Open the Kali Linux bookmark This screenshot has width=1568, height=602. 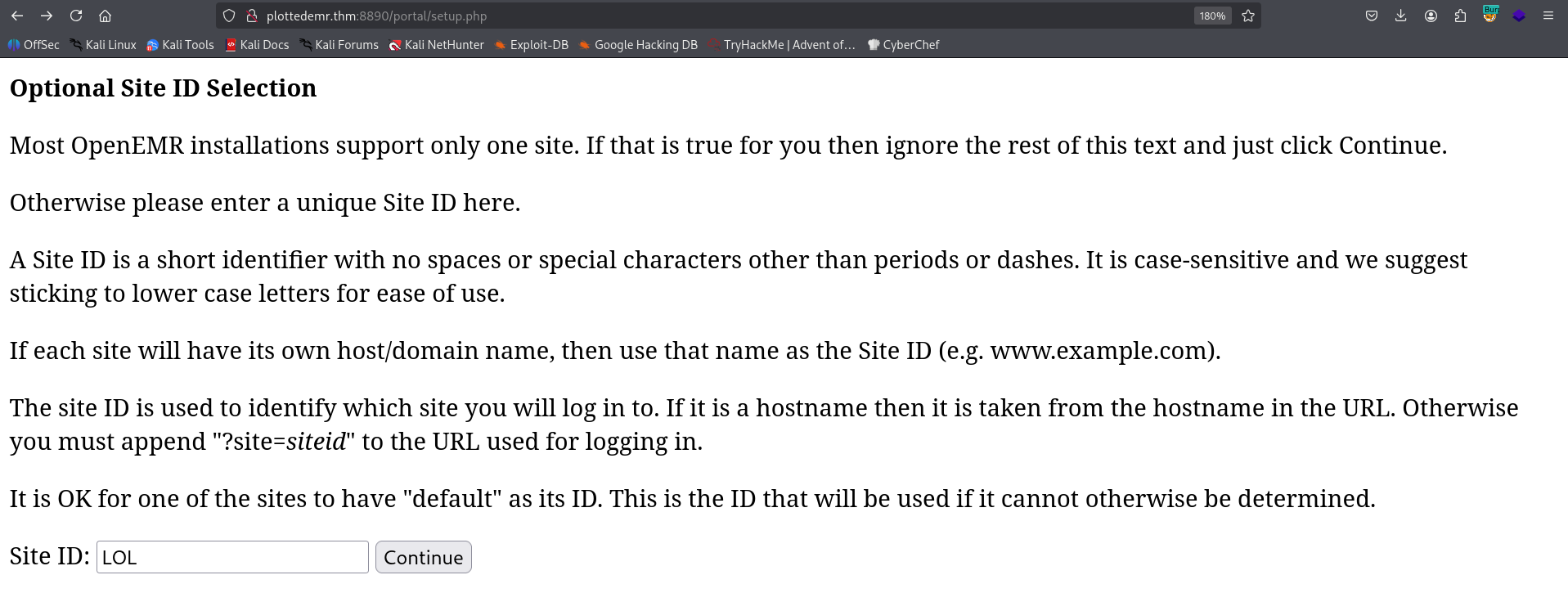click(x=103, y=45)
